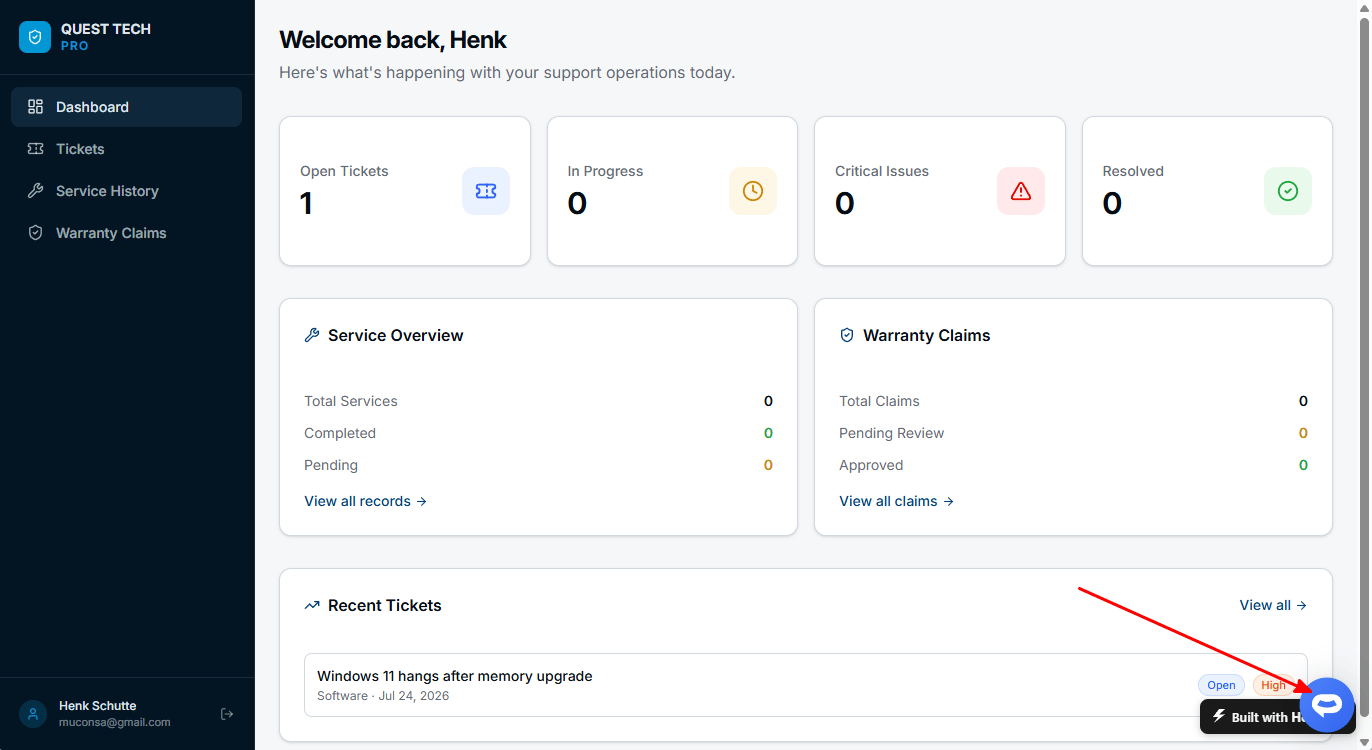Click the Open status badge
Viewport: 1372px width, 750px height.
coord(1221,685)
